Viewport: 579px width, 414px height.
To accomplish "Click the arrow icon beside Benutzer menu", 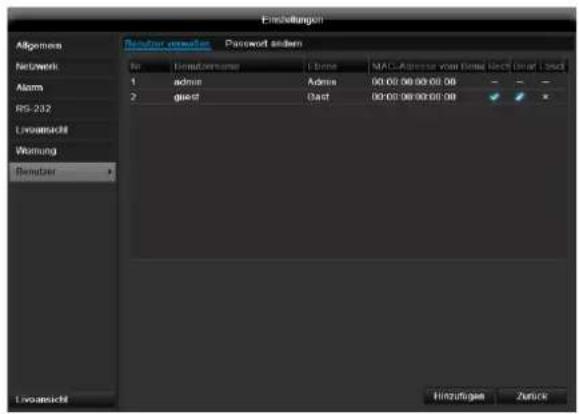I will click(x=110, y=172).
